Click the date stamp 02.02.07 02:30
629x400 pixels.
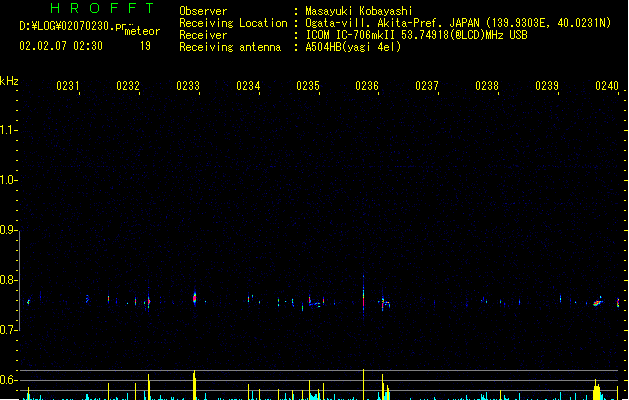(61, 46)
